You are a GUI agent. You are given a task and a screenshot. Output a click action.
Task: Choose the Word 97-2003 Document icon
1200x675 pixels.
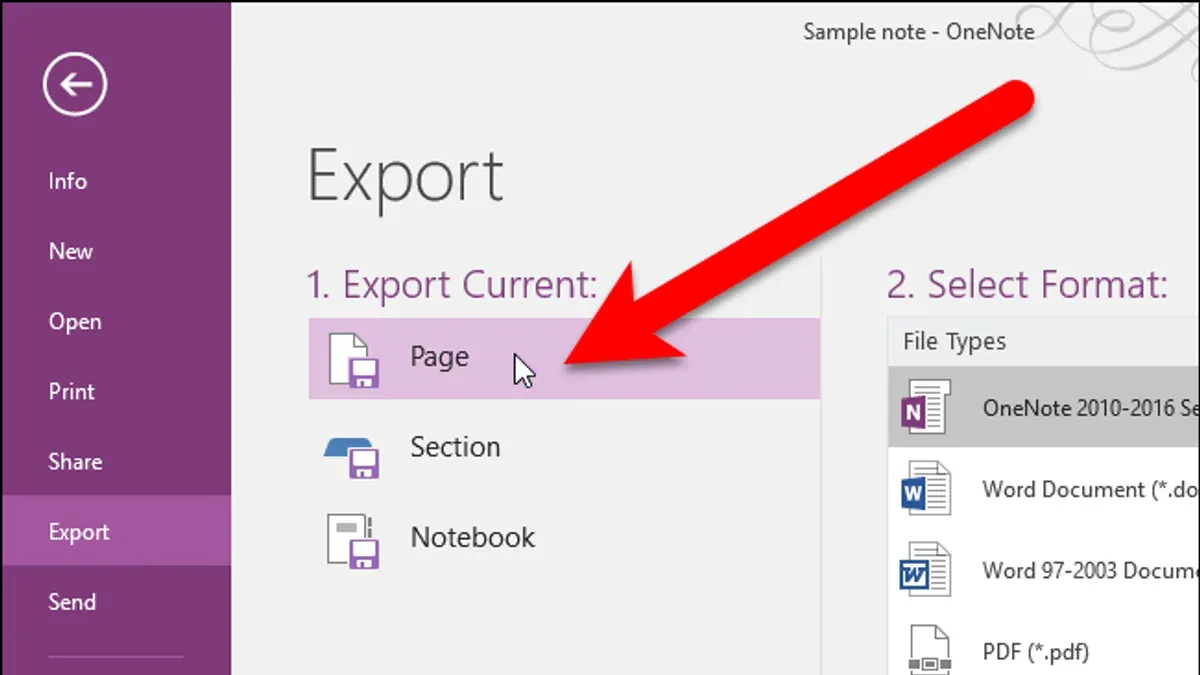point(925,569)
